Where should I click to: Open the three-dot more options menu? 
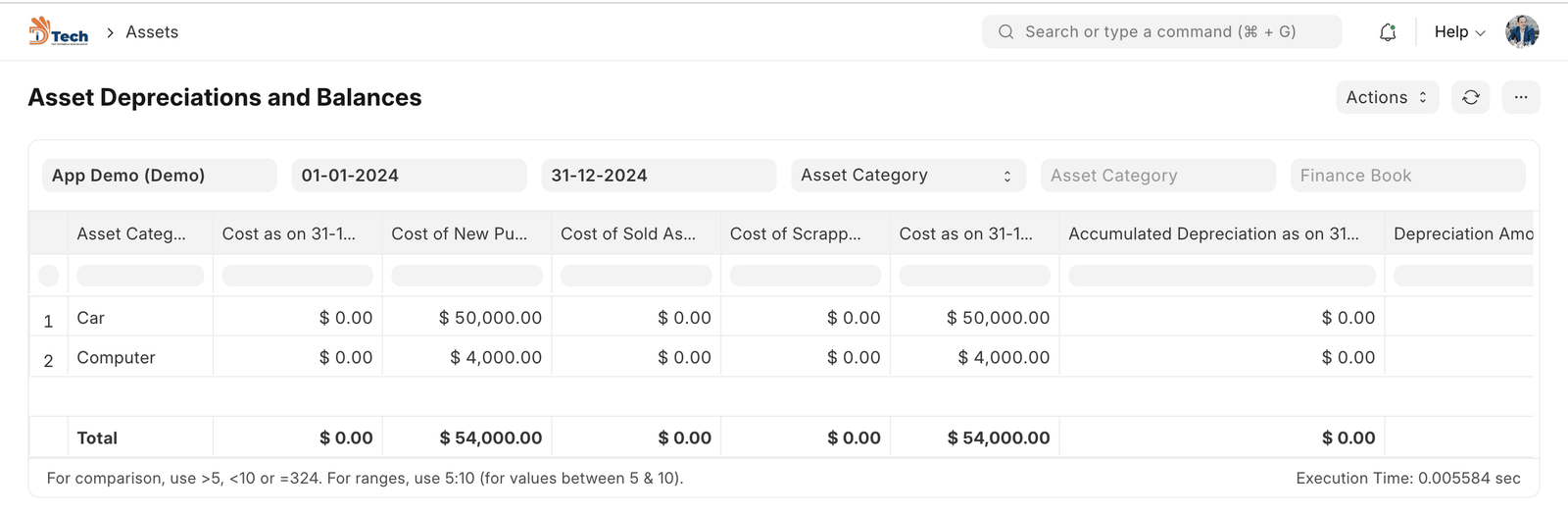point(1520,97)
